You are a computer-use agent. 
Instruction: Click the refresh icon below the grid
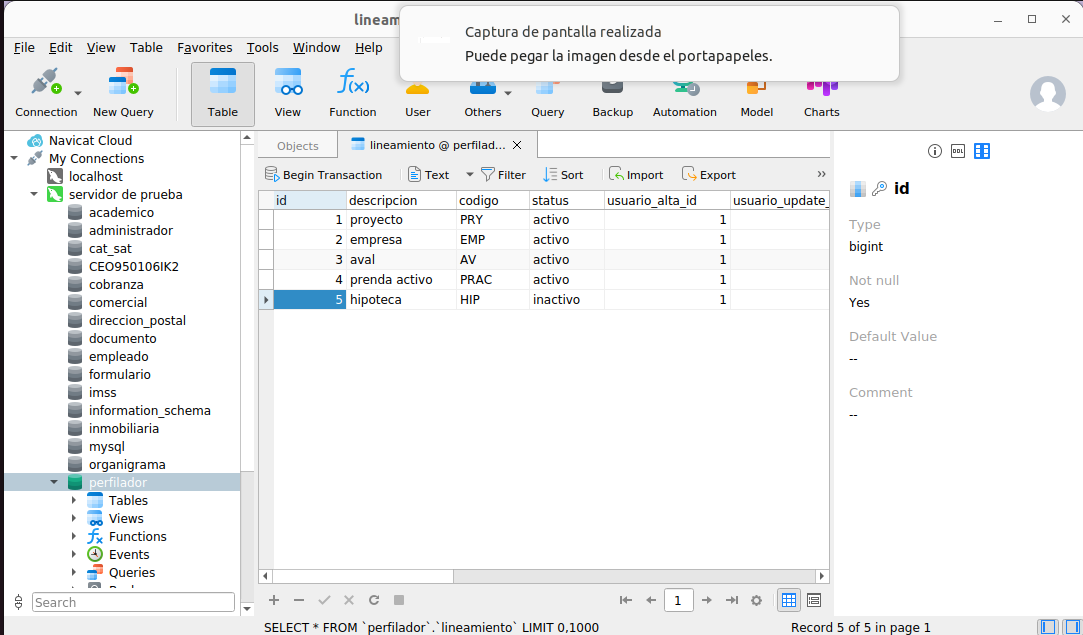click(x=374, y=600)
